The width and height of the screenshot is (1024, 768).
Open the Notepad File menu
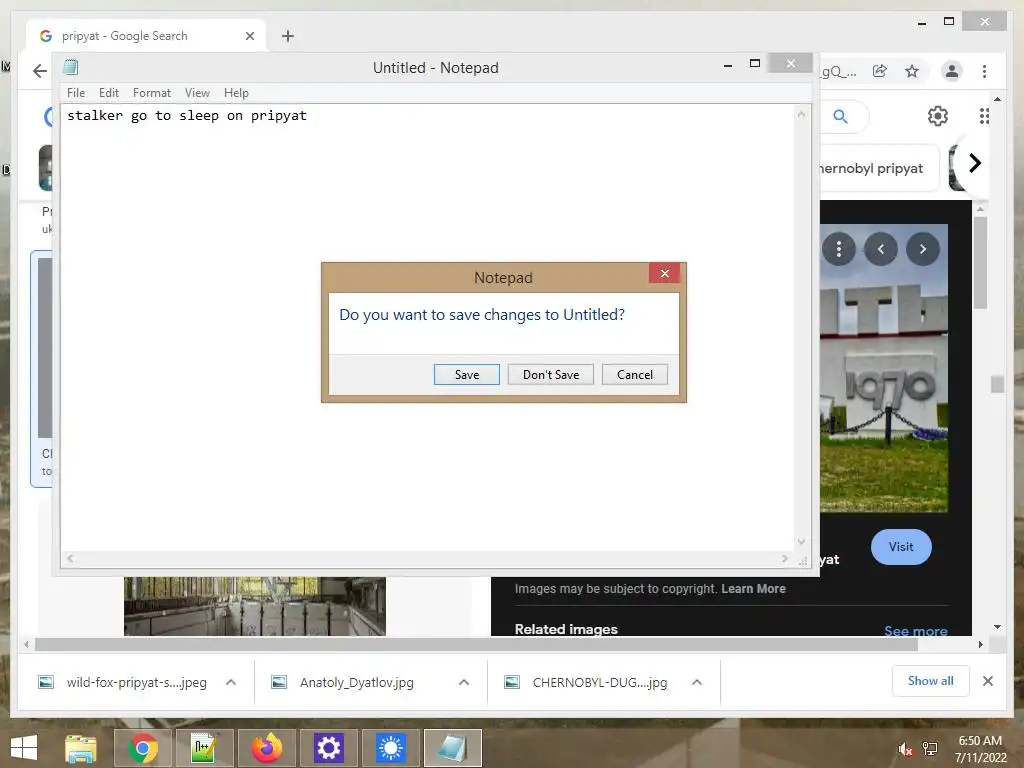click(76, 93)
